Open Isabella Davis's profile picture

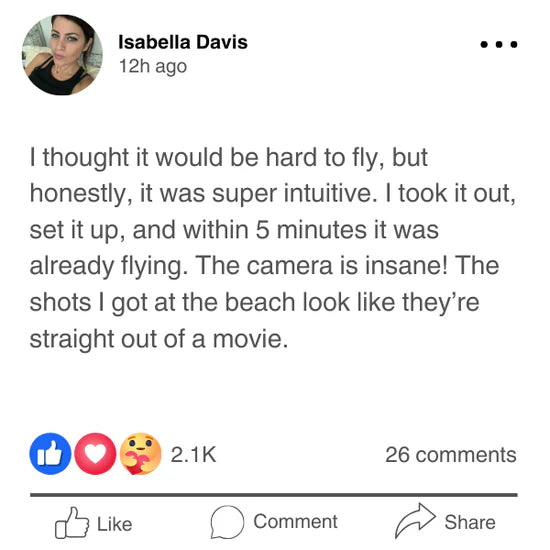point(62,55)
